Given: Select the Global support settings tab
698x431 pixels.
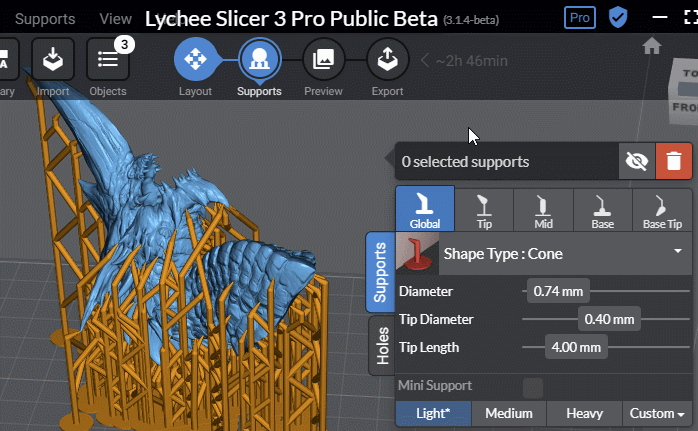Looking at the screenshot, I should (x=425, y=209).
